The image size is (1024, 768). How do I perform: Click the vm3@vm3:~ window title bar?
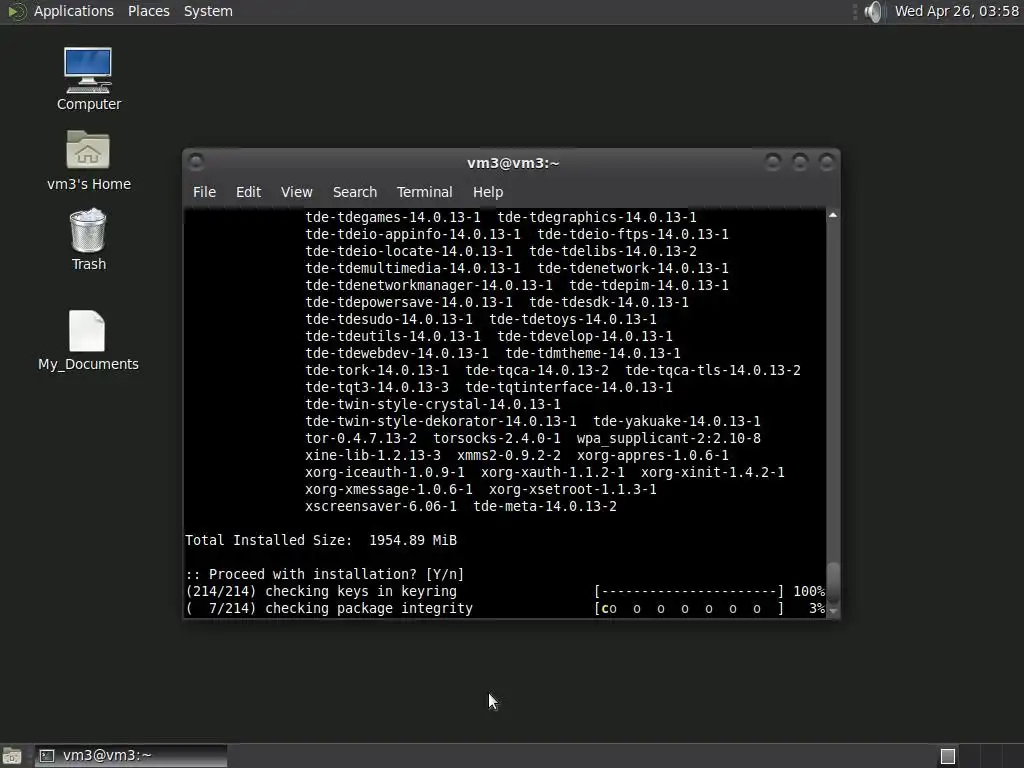(513, 163)
